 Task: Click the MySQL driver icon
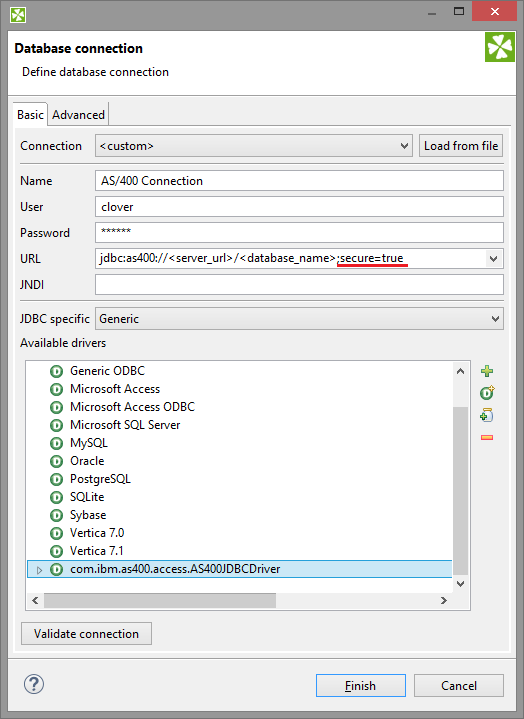[56, 443]
